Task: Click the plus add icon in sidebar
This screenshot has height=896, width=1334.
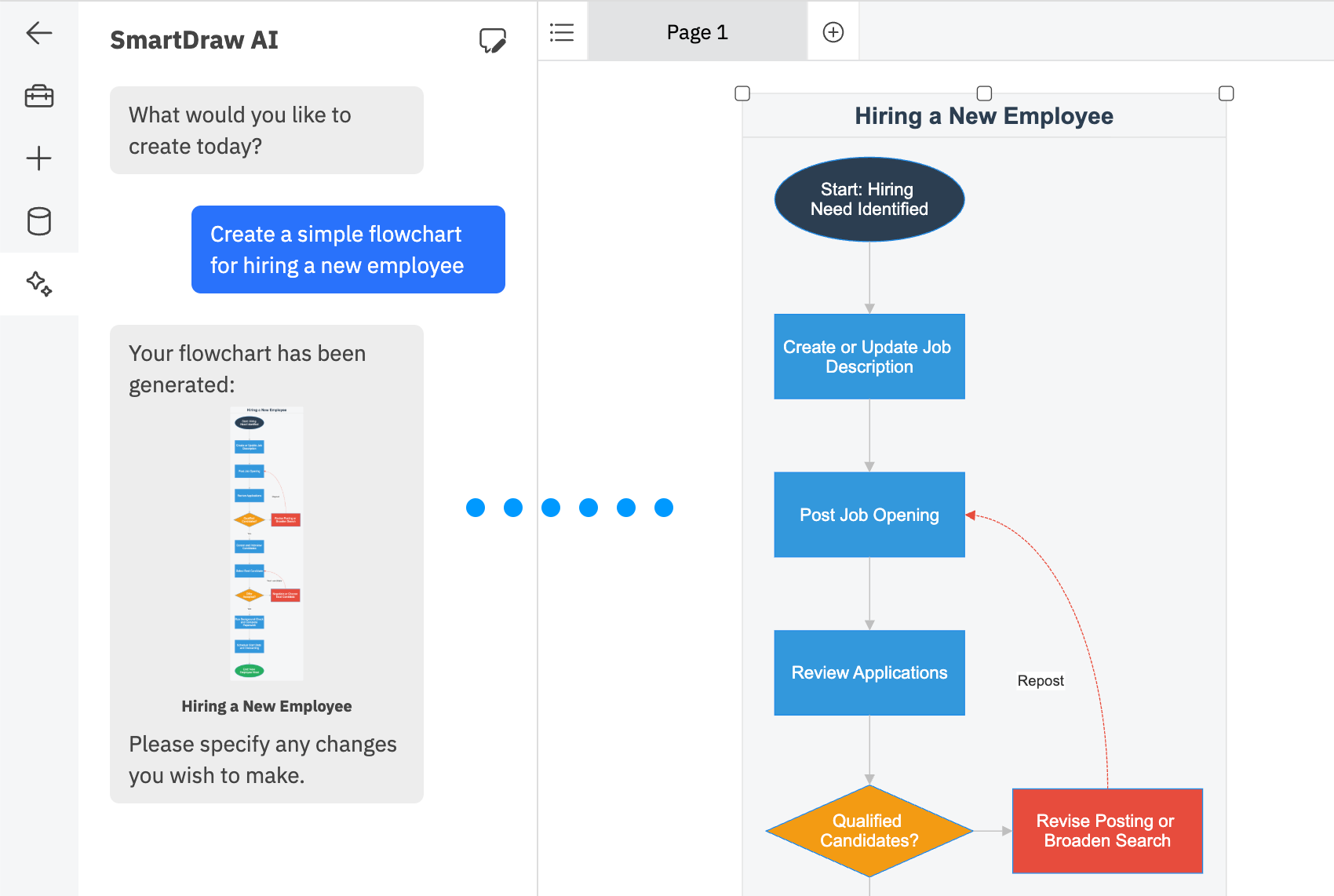Action: 38,158
